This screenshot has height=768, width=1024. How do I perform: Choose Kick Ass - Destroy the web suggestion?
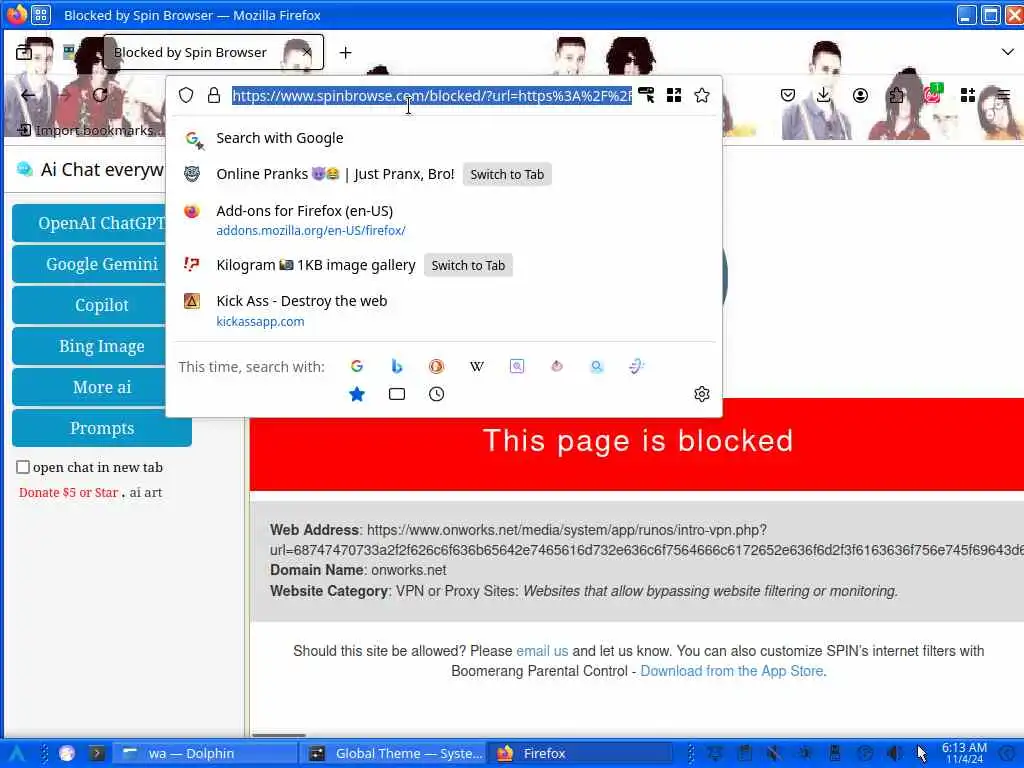tap(444, 311)
